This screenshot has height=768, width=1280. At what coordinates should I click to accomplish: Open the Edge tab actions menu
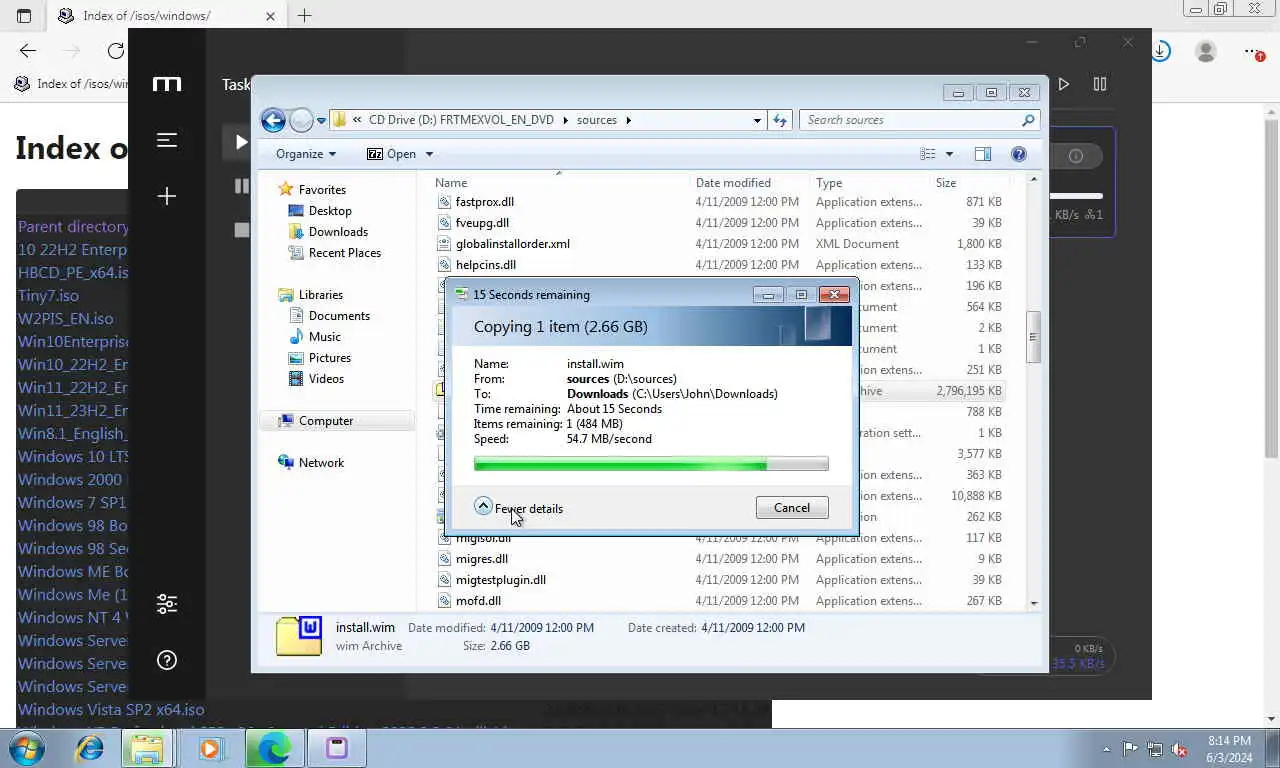pyautogui.click(x=24, y=16)
